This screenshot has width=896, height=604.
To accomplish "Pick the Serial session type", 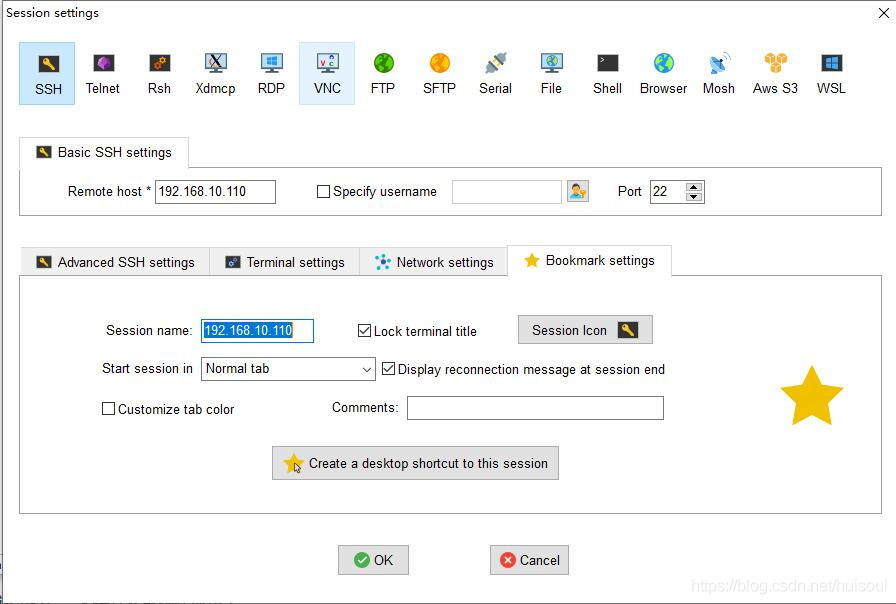I will (495, 73).
